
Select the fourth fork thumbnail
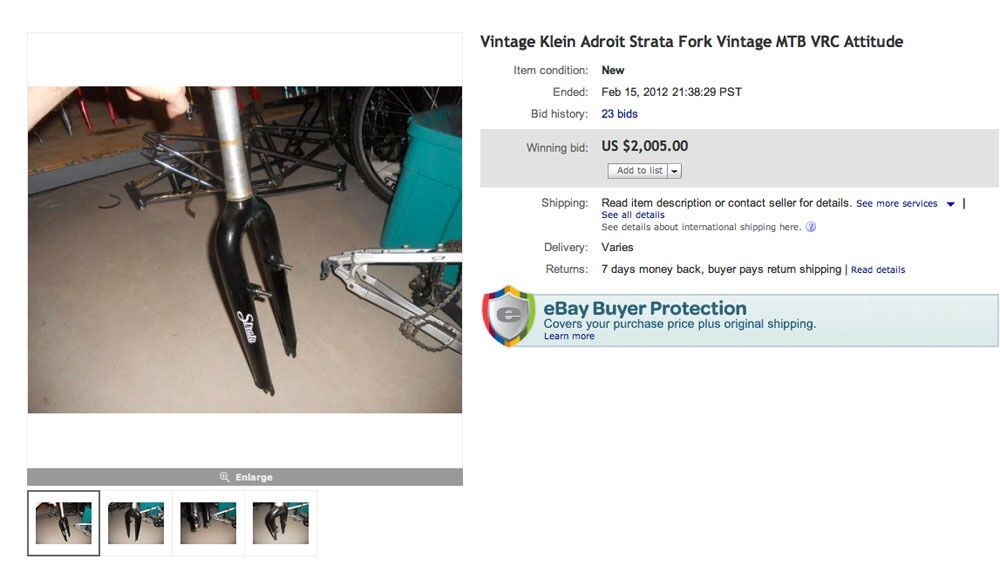(281, 523)
